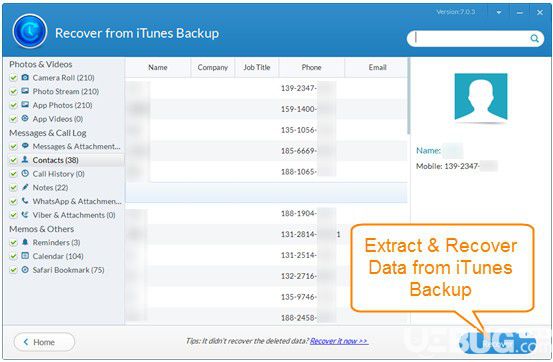Viewport: 553px width, 362px height.
Task: Toggle the WhatsApp & Attachments checkbox
Action: click(x=13, y=201)
